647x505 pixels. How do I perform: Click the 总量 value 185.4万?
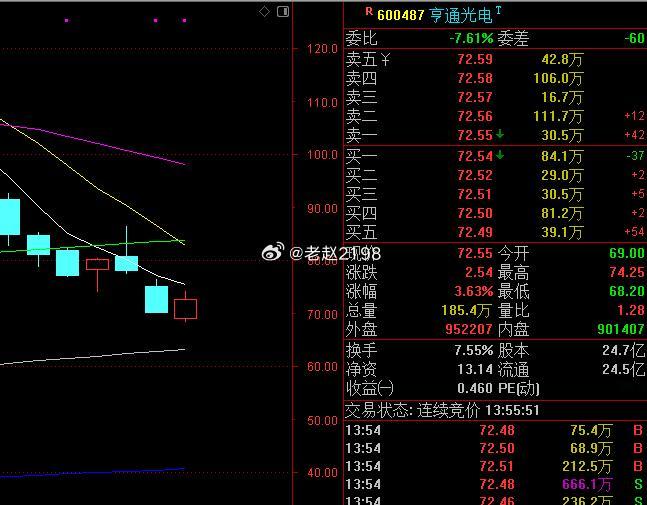tap(466, 310)
